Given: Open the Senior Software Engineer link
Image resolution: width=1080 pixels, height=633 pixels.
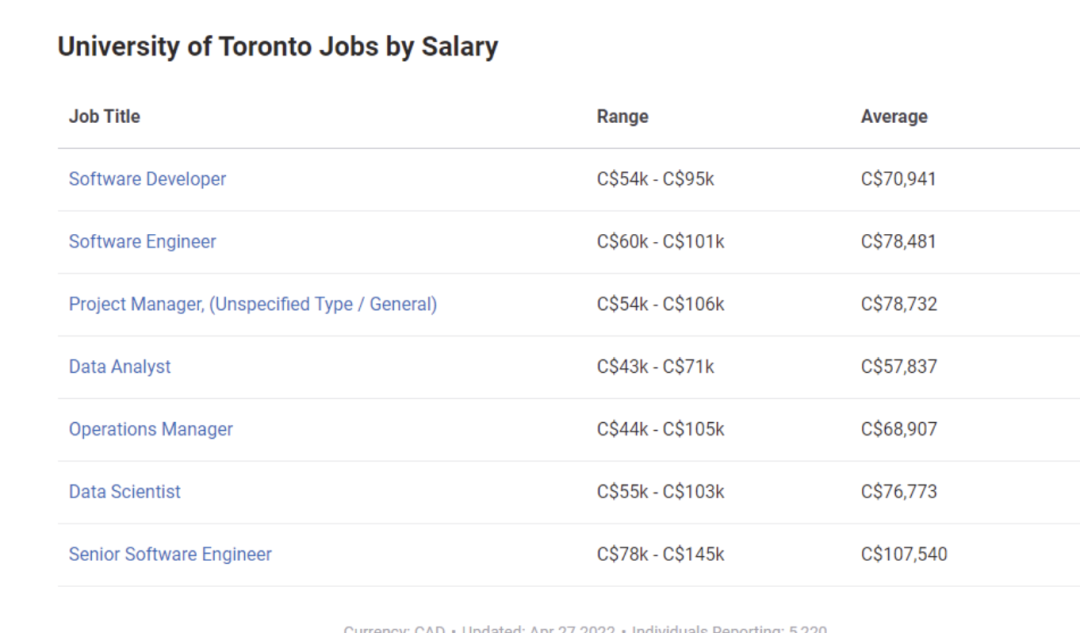Looking at the screenshot, I should [x=169, y=554].
